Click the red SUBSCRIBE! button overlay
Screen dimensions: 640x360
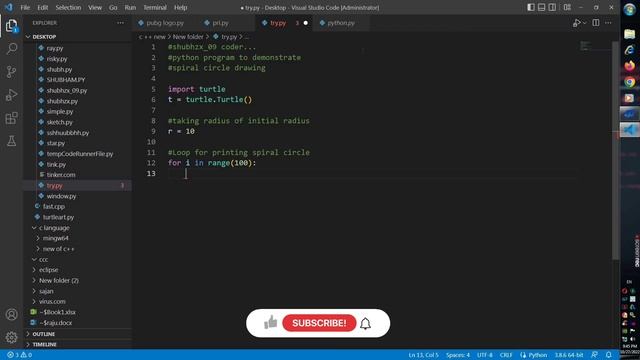click(319, 323)
